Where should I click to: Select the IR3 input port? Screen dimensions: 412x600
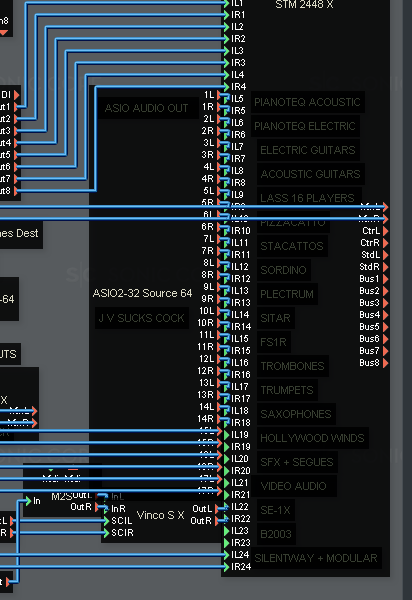click(x=226, y=63)
